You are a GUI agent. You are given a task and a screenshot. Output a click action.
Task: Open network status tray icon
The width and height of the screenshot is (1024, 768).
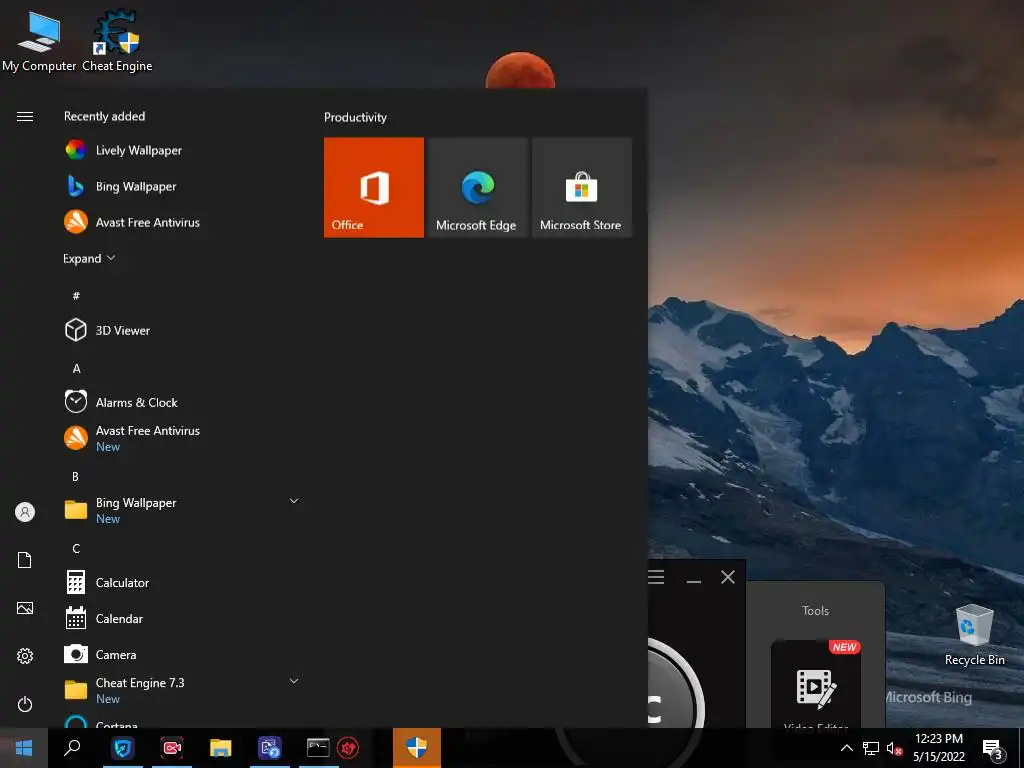[871, 748]
